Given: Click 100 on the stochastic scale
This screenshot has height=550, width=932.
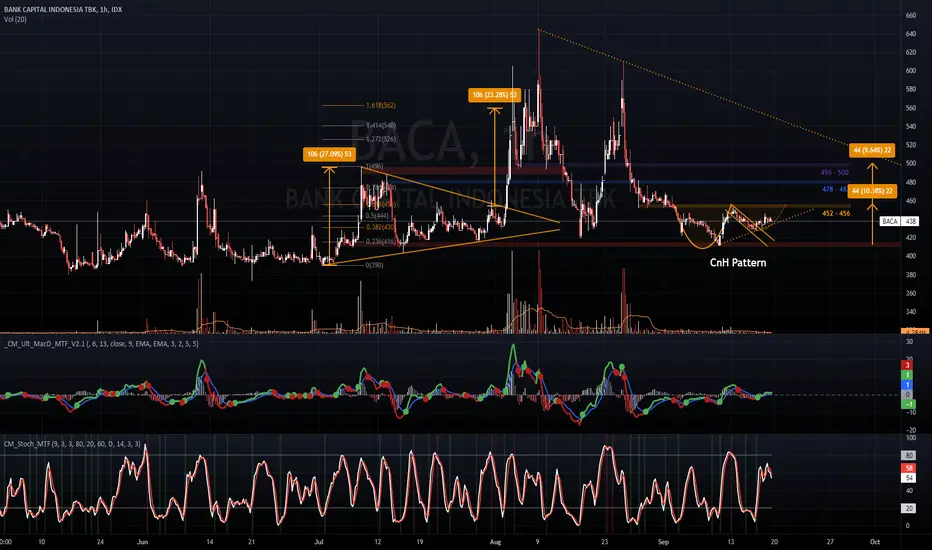Looking at the screenshot, I should point(911,438).
